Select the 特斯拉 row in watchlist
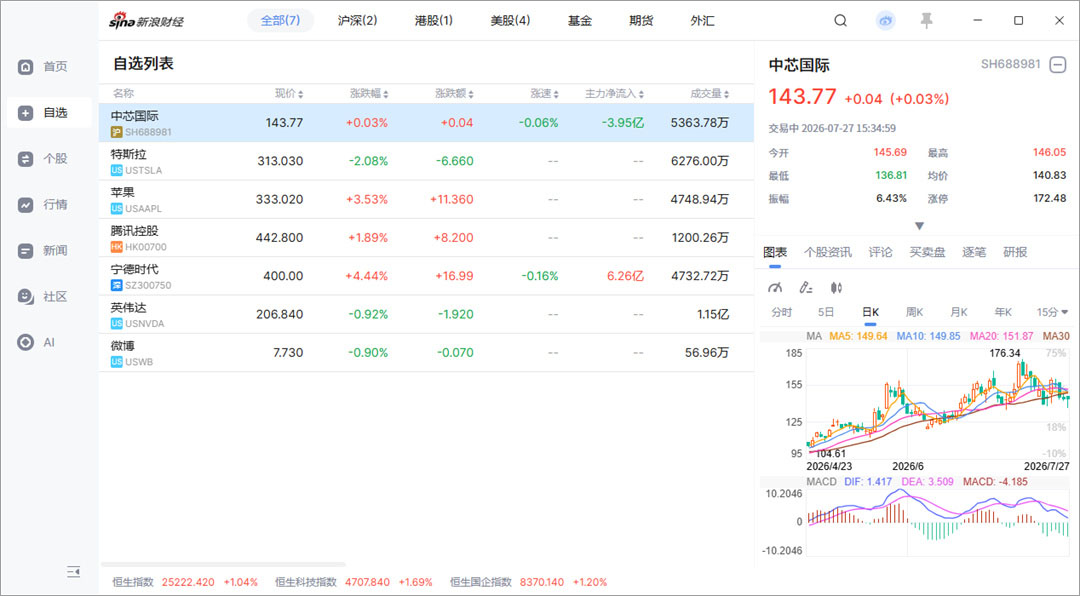The image size is (1080, 596). click(x=426, y=161)
